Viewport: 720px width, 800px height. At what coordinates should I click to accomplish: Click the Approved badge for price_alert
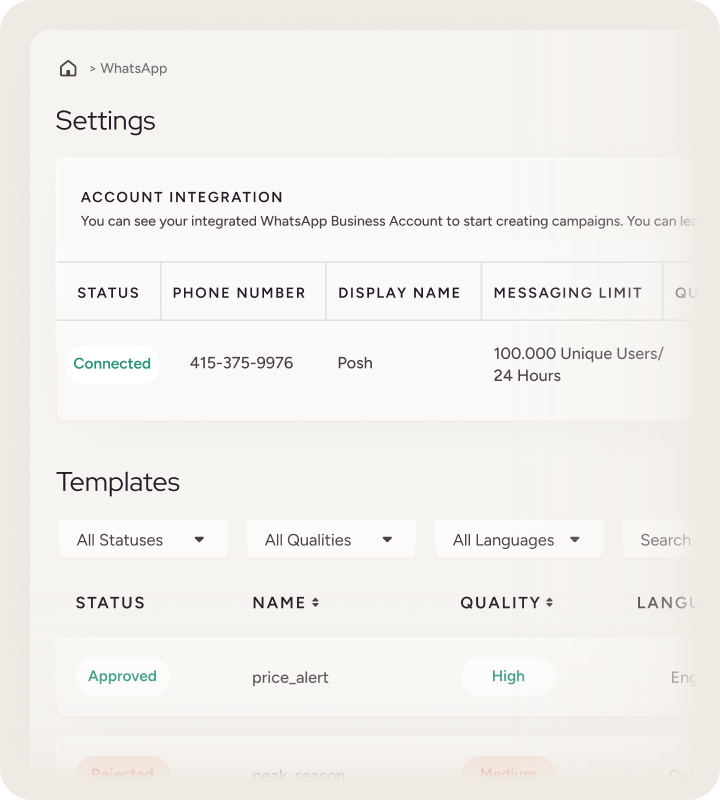pos(122,676)
